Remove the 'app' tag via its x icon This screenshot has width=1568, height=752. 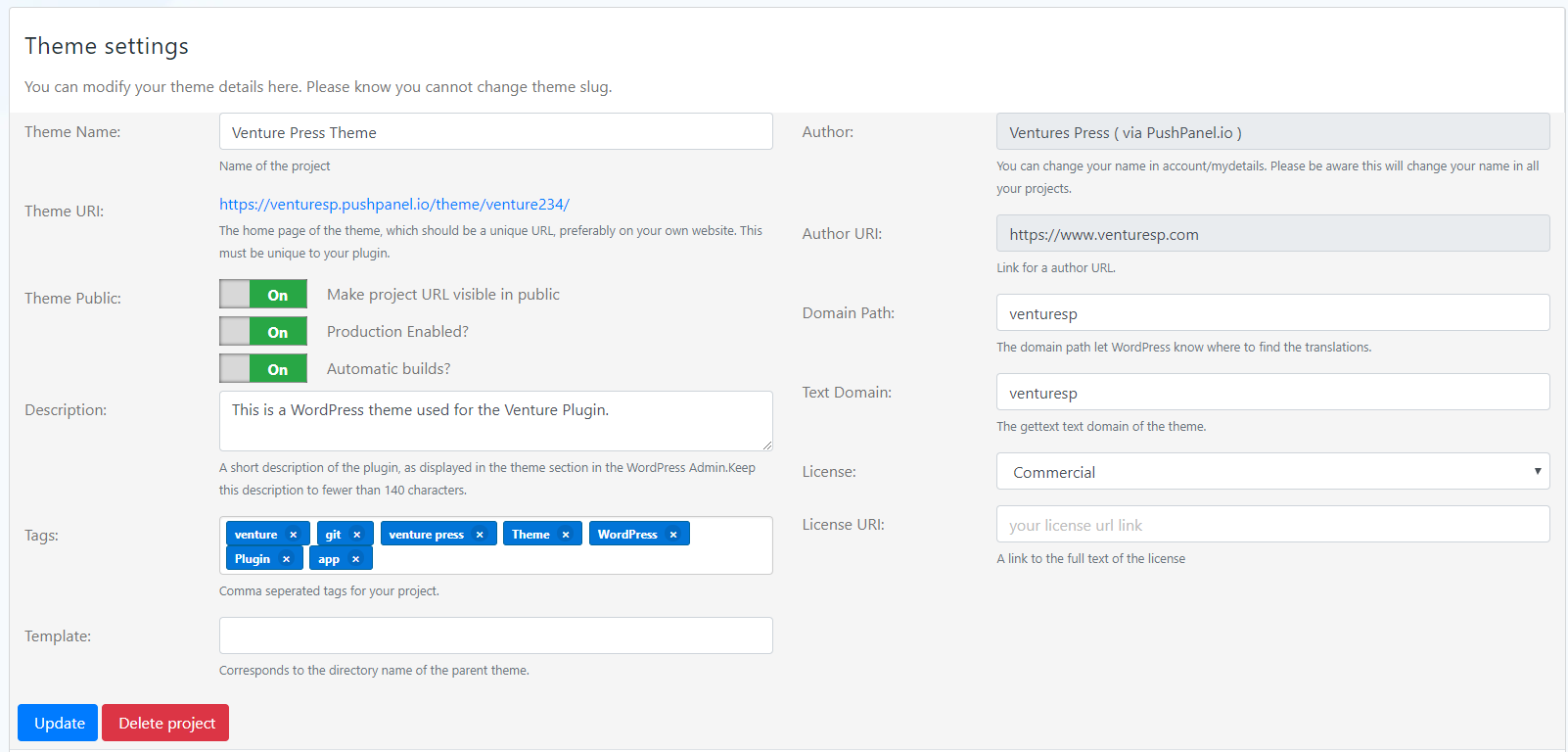pos(355,559)
